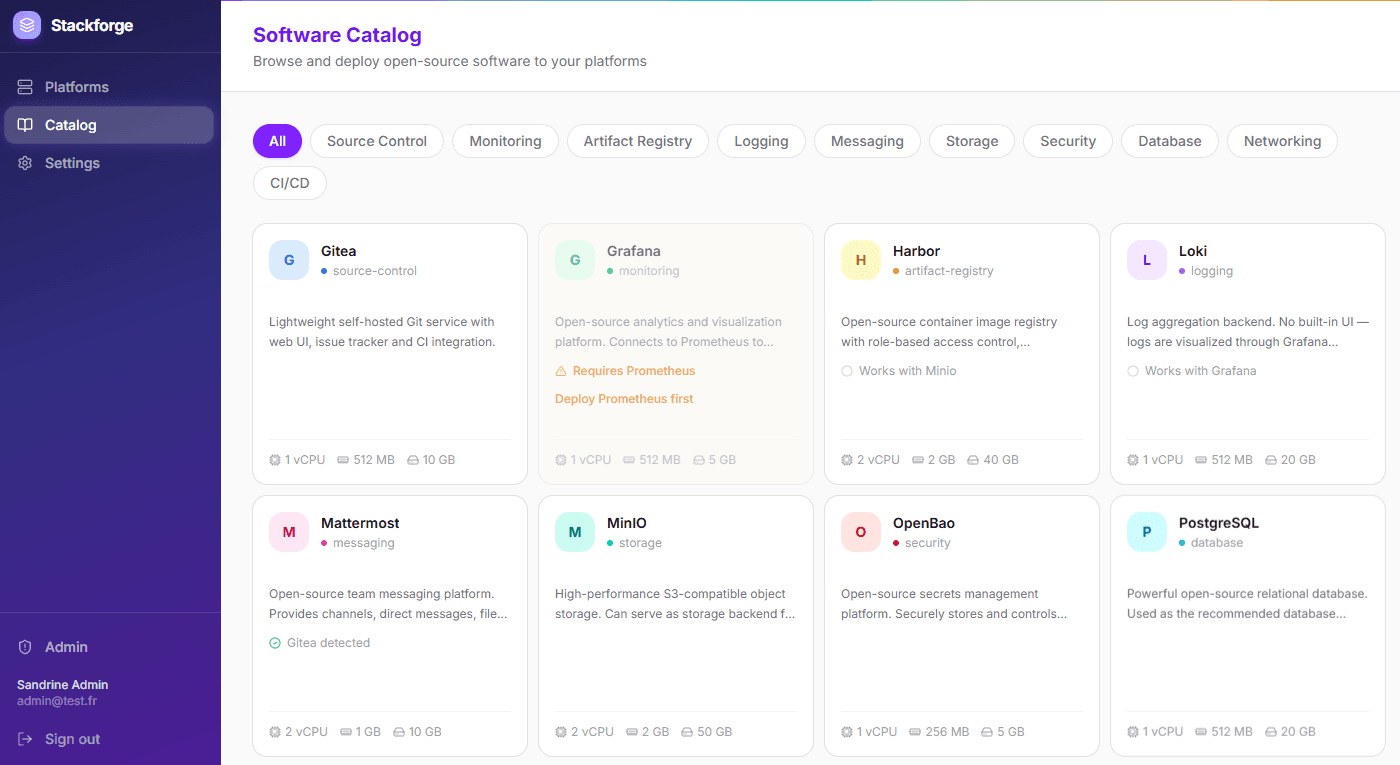Filter by Networking category
Viewport: 1400px width, 765px height.
pyautogui.click(x=1282, y=141)
